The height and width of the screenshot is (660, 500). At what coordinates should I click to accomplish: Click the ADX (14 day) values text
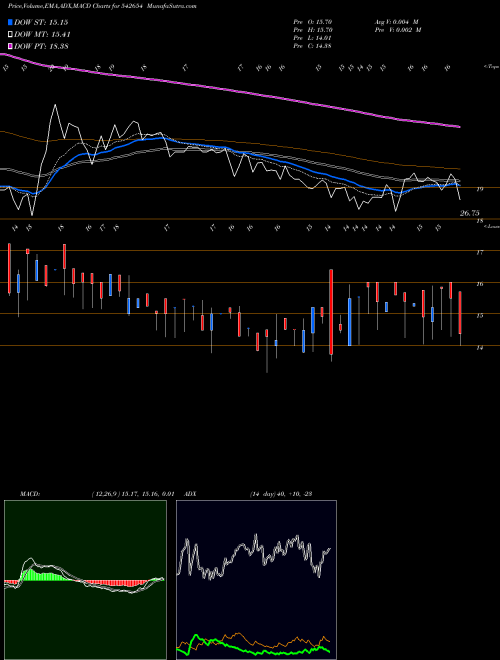[280, 494]
